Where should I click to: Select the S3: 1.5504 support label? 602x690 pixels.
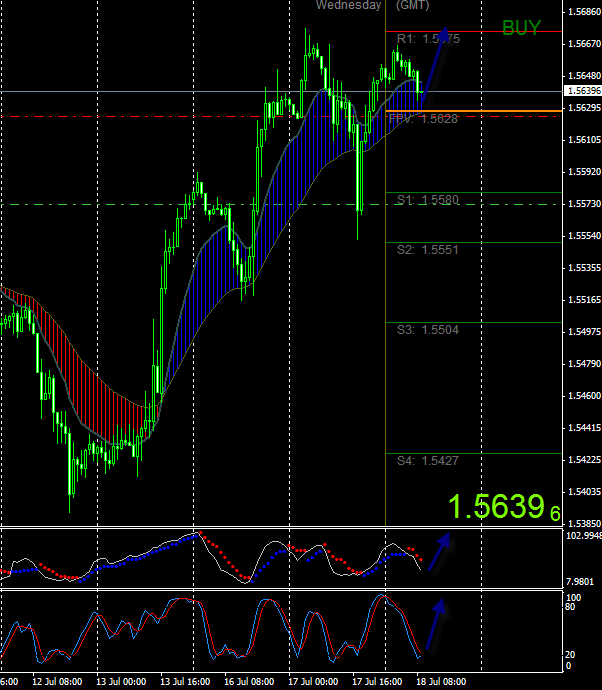[x=428, y=330]
